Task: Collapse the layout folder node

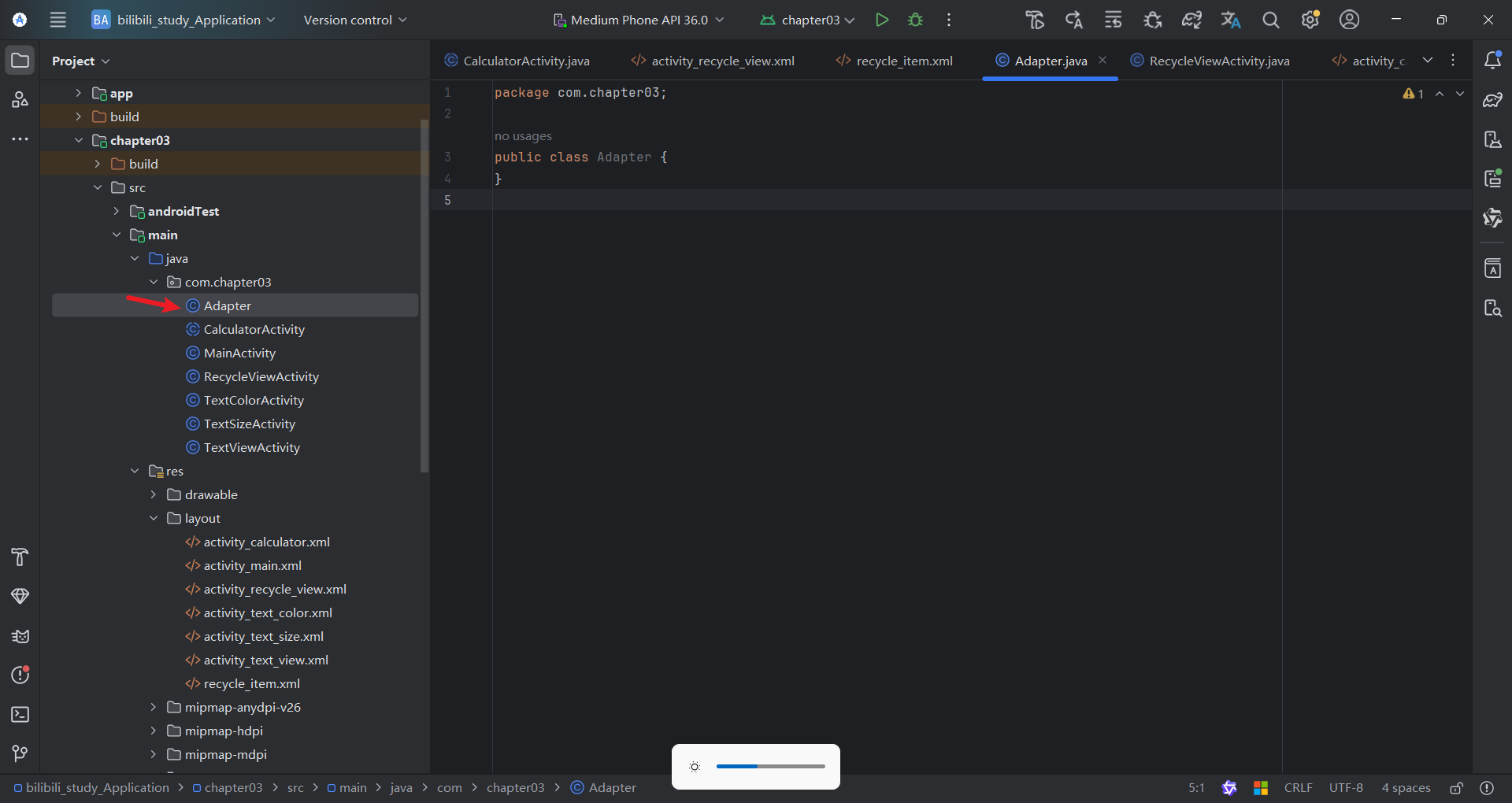Action: tap(154, 518)
